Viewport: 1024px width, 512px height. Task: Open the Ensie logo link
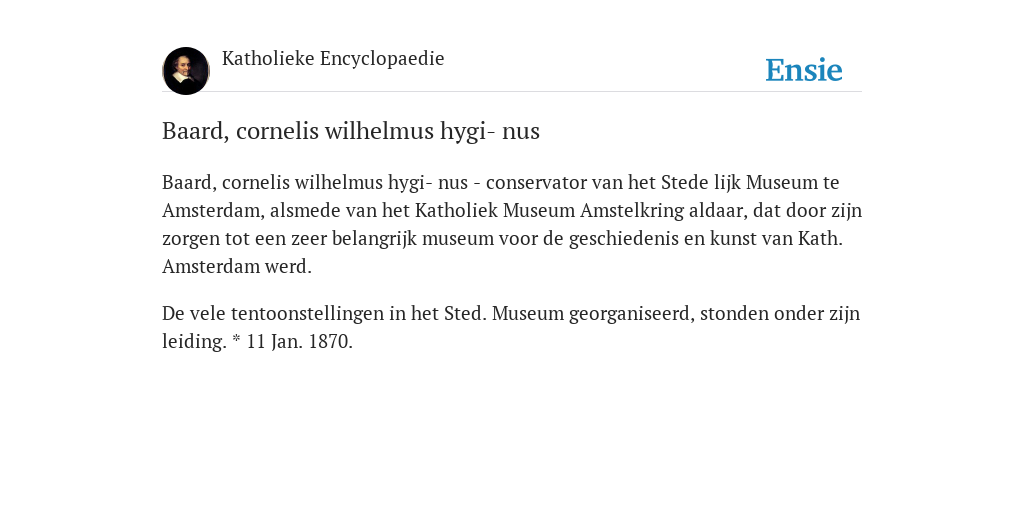pos(803,70)
